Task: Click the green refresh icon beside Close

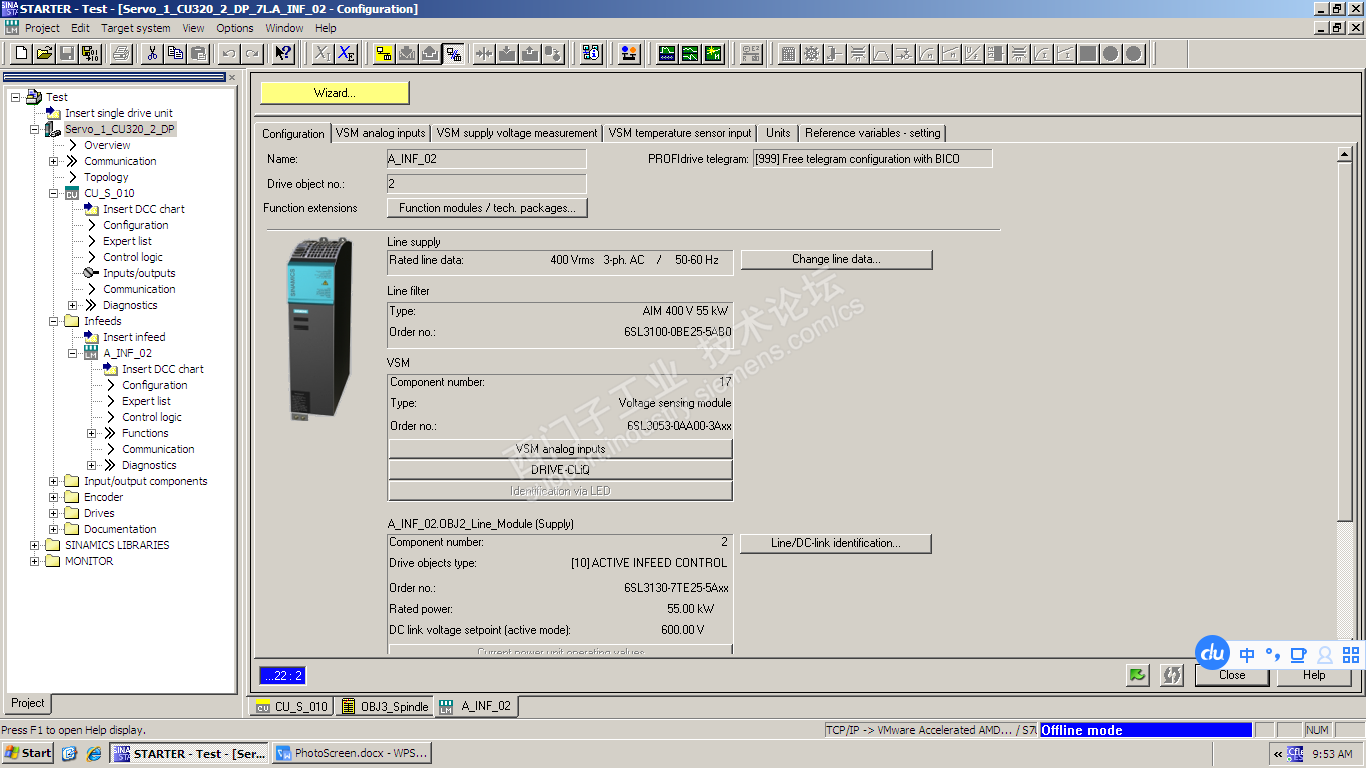Action: pos(1138,675)
